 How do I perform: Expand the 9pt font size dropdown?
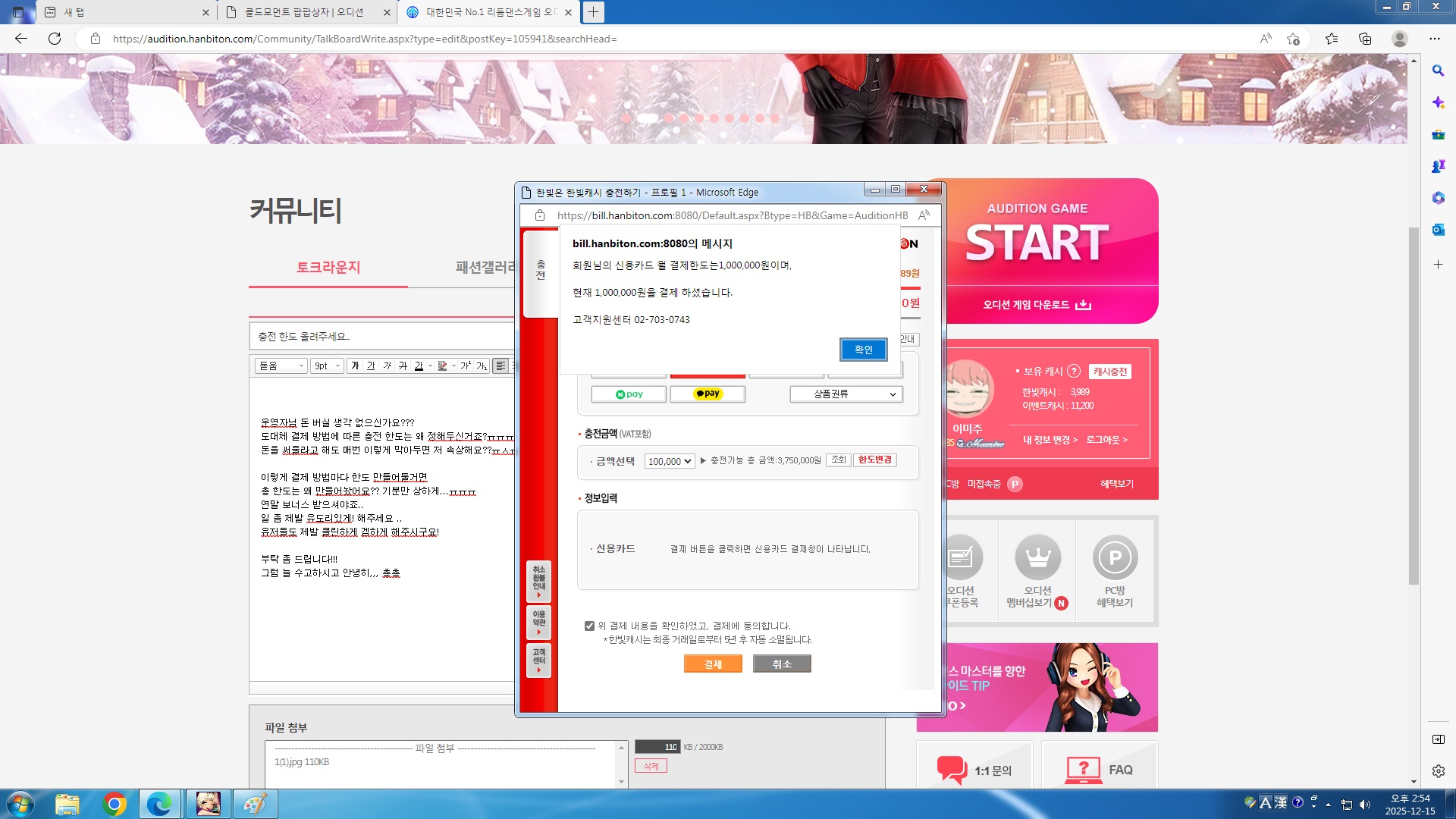click(x=328, y=366)
